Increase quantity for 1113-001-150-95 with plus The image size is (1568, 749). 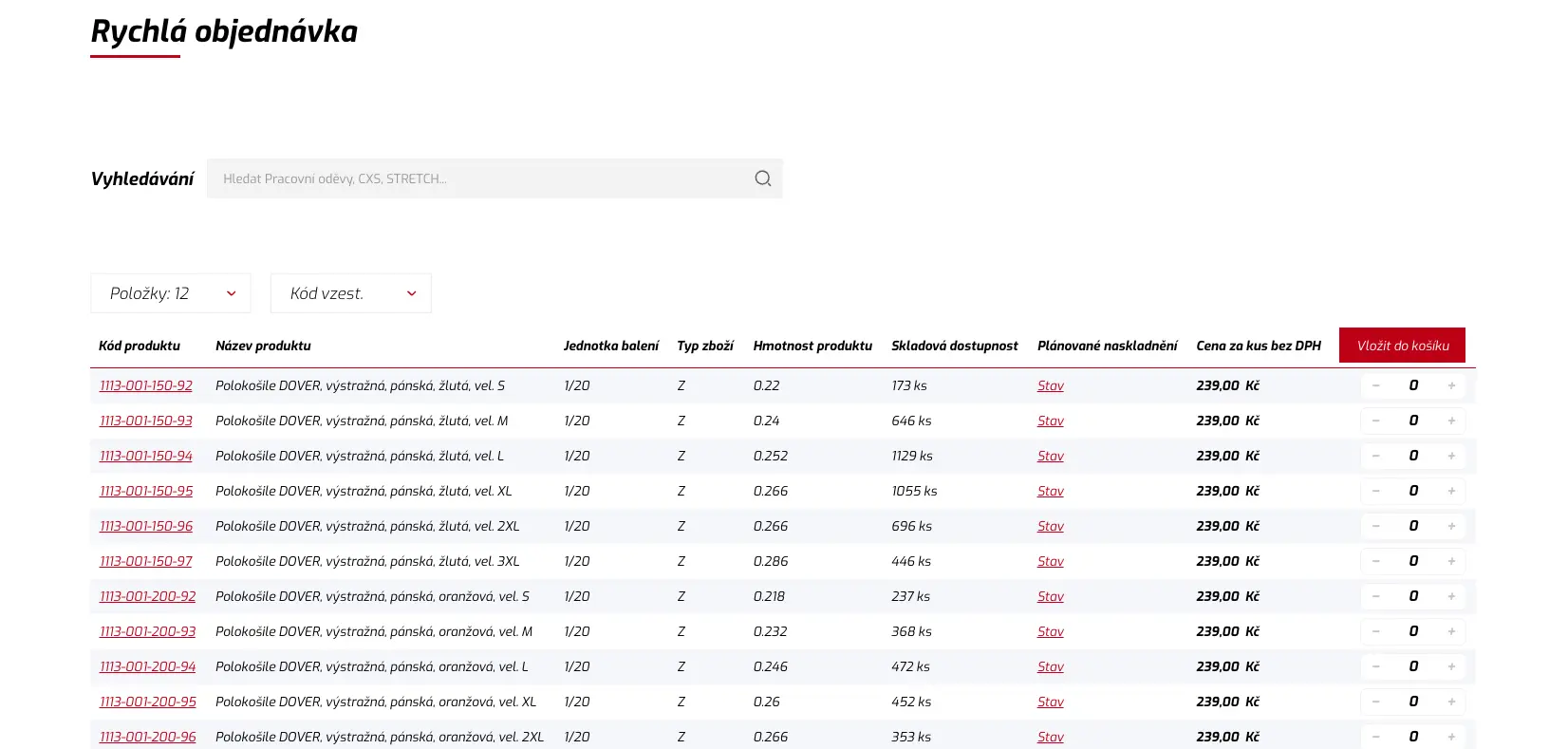tap(1451, 491)
